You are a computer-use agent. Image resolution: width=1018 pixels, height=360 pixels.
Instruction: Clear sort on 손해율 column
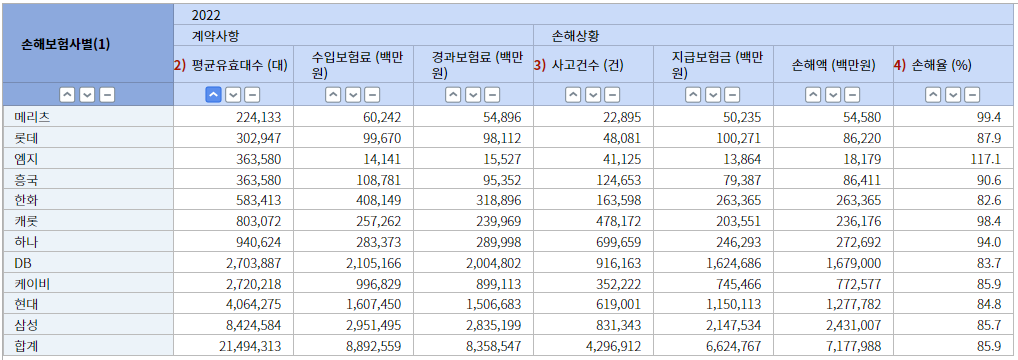(x=972, y=95)
